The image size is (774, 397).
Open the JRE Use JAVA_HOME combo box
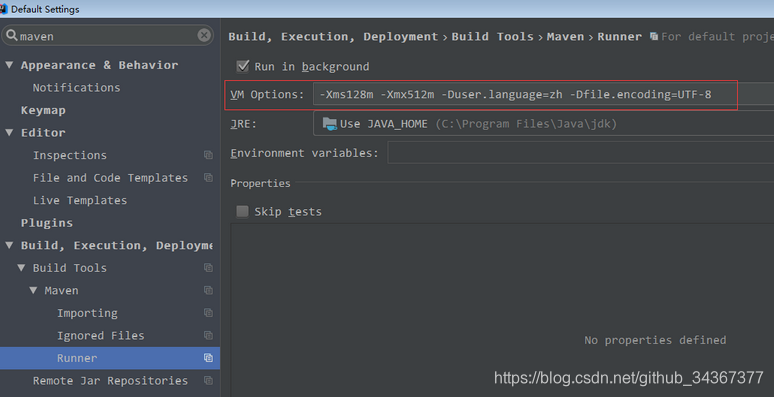click(543, 123)
